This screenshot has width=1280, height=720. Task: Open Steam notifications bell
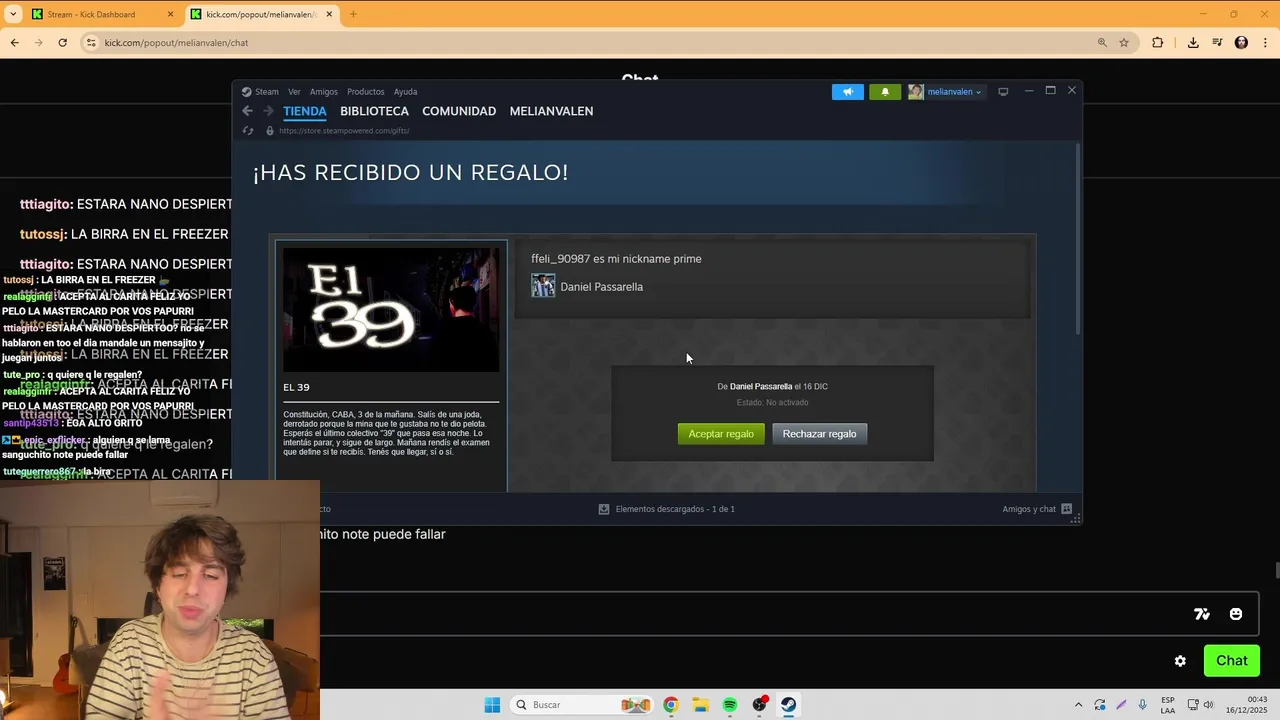pos(885,92)
